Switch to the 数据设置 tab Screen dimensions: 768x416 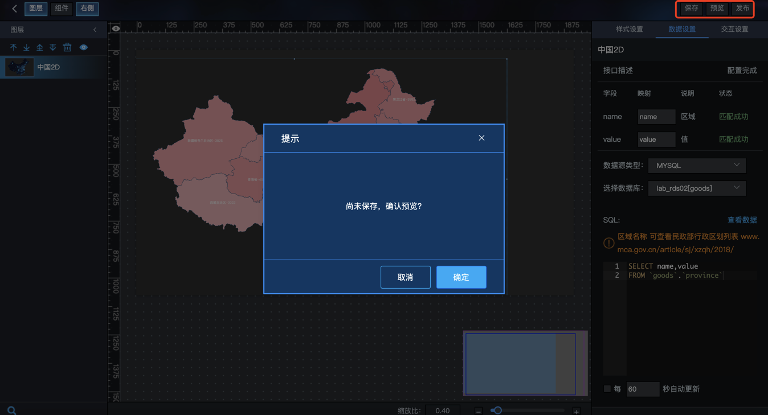click(x=682, y=29)
